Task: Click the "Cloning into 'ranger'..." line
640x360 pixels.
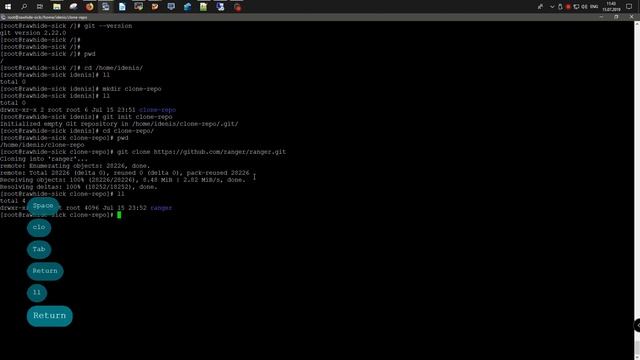Action: tap(44, 159)
